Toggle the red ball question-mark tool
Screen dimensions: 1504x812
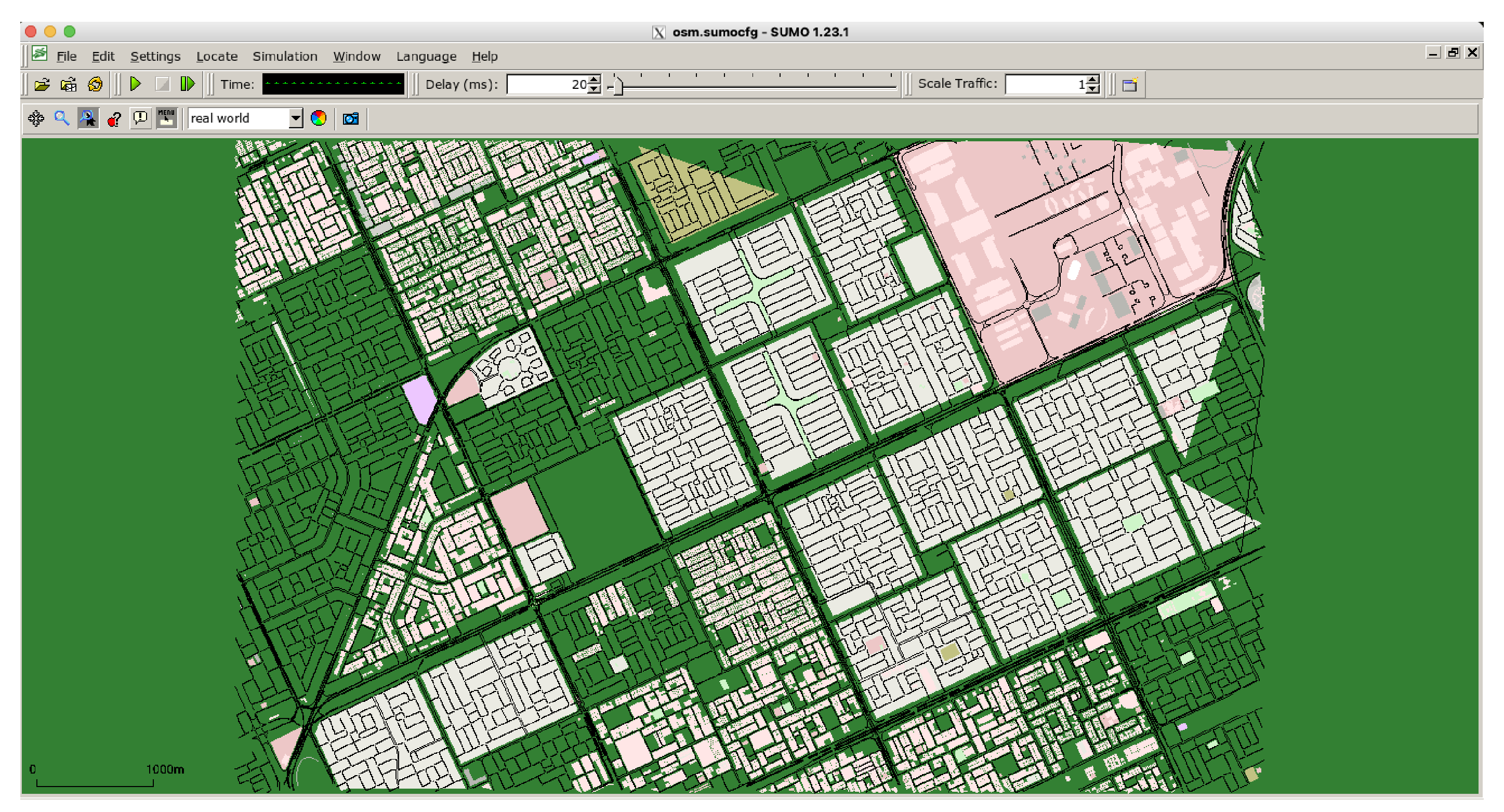click(x=114, y=119)
